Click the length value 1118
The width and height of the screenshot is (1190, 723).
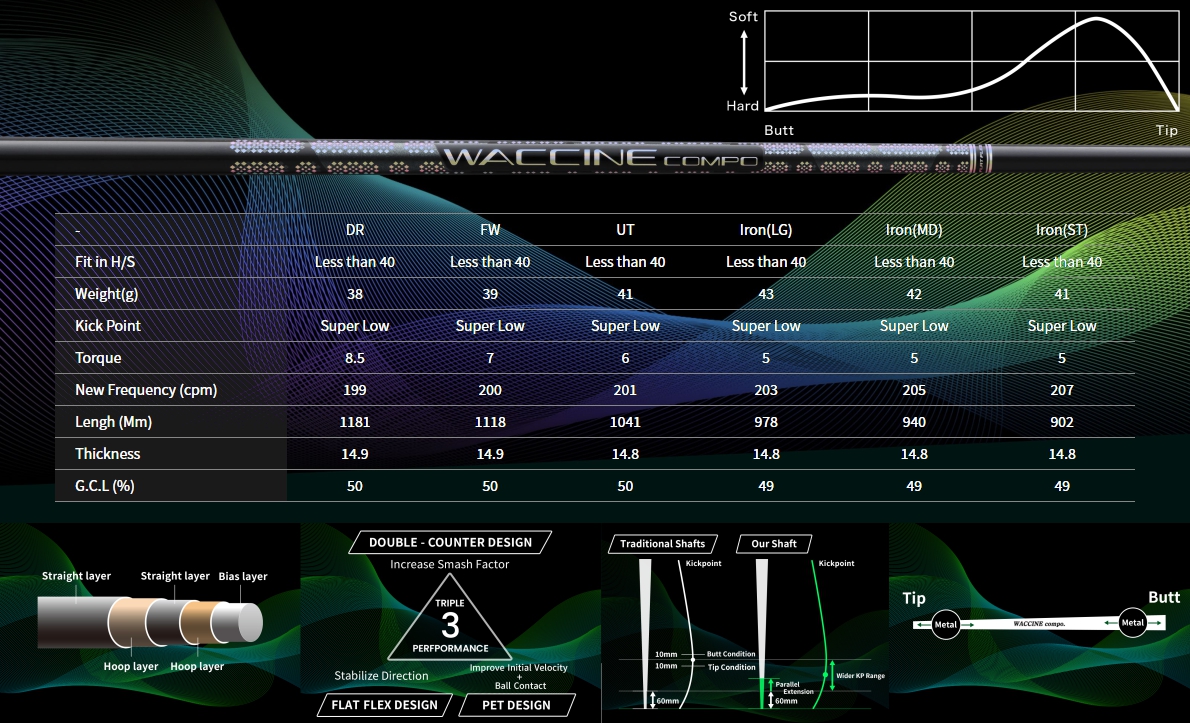pos(490,422)
